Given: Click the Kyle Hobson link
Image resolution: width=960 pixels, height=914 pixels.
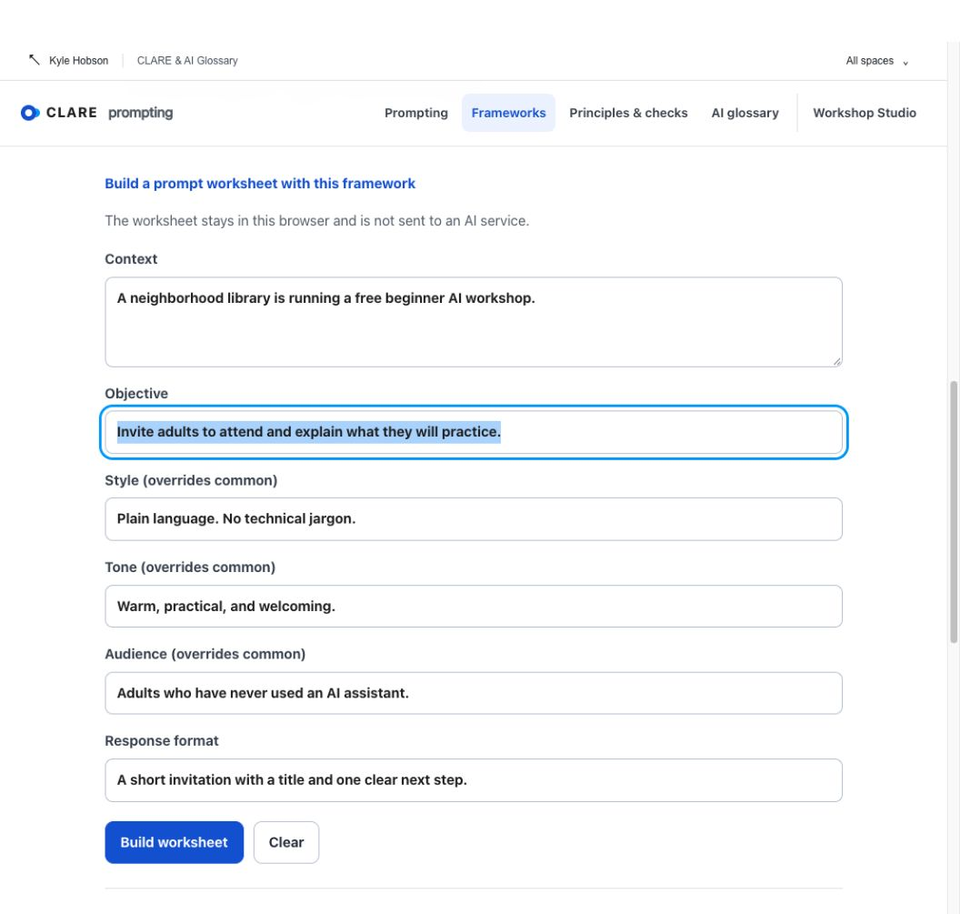Looking at the screenshot, I should point(78,61).
